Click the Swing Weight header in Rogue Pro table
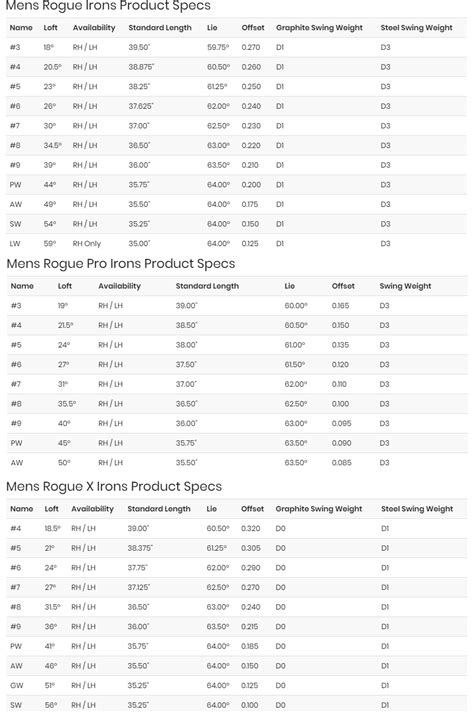474x713 pixels. point(405,286)
